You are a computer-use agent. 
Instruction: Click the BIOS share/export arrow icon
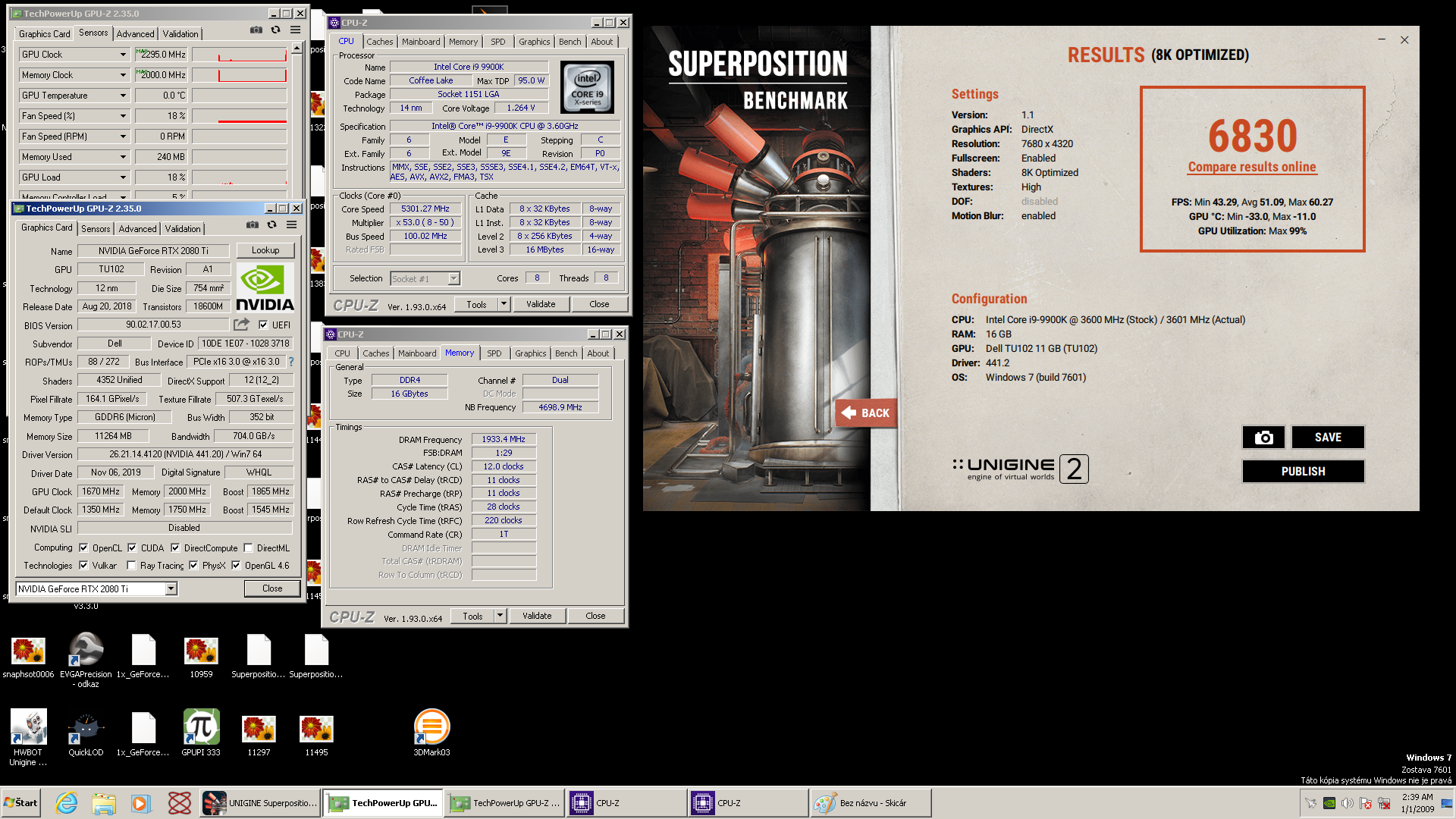241,325
